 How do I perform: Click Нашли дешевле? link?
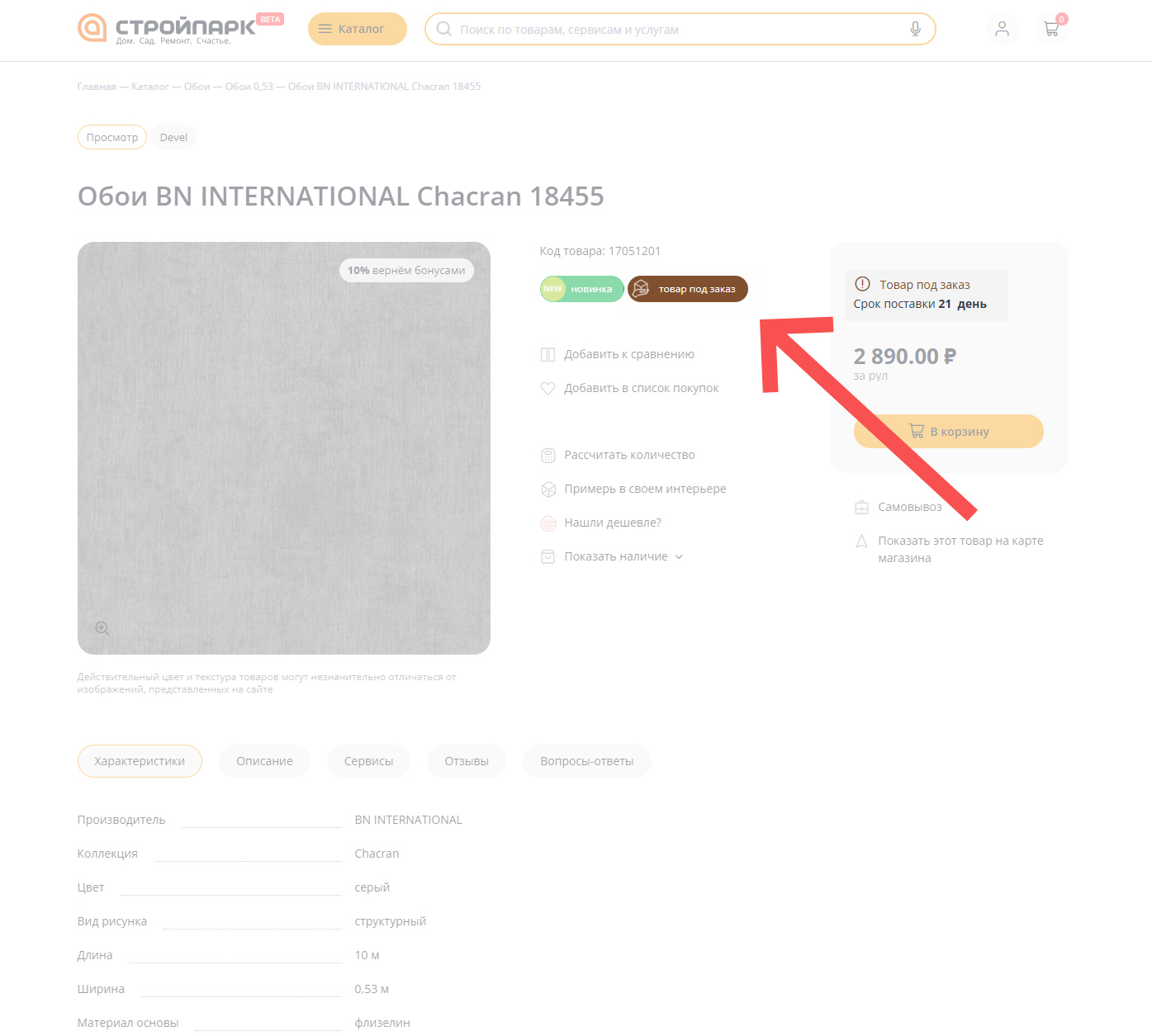[613, 523]
